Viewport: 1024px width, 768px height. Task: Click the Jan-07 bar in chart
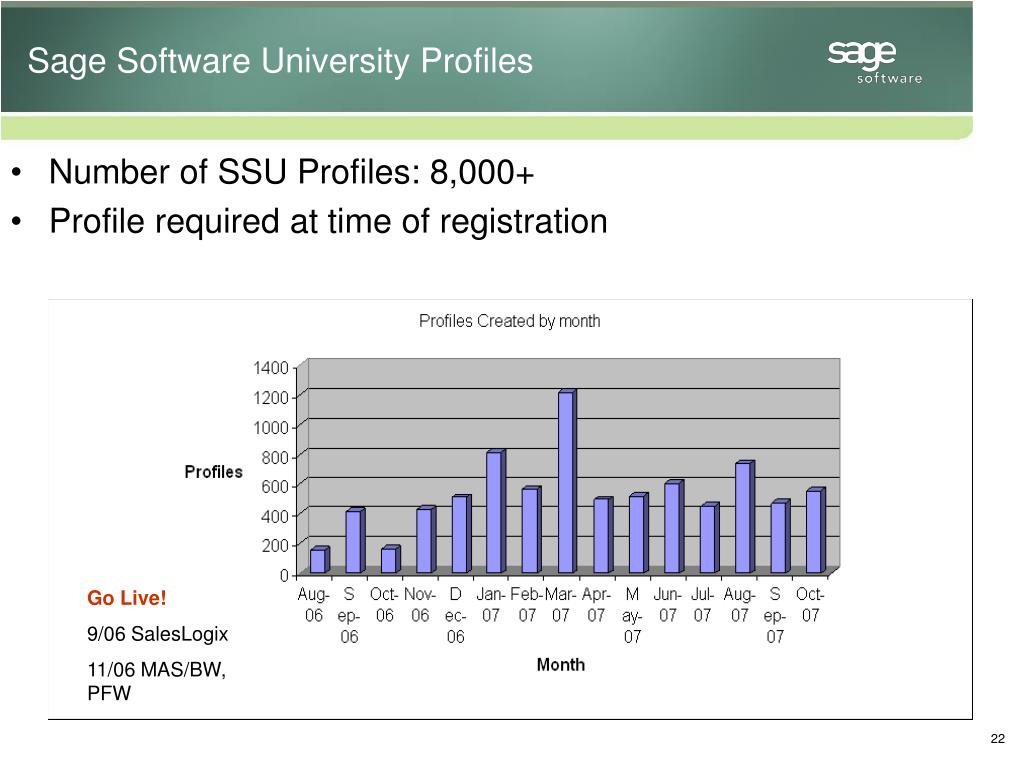tap(496, 512)
